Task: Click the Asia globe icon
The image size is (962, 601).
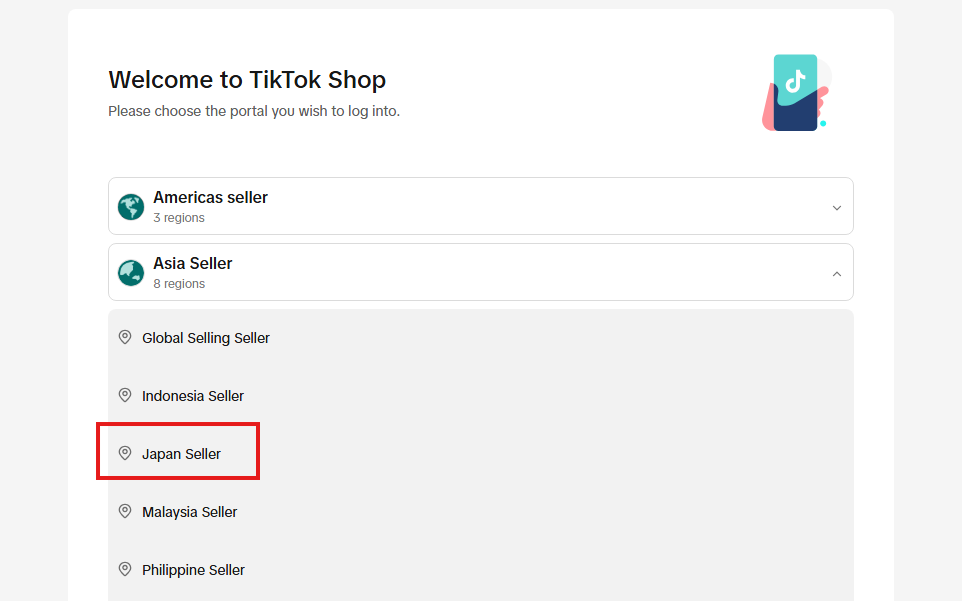Action: [x=131, y=273]
